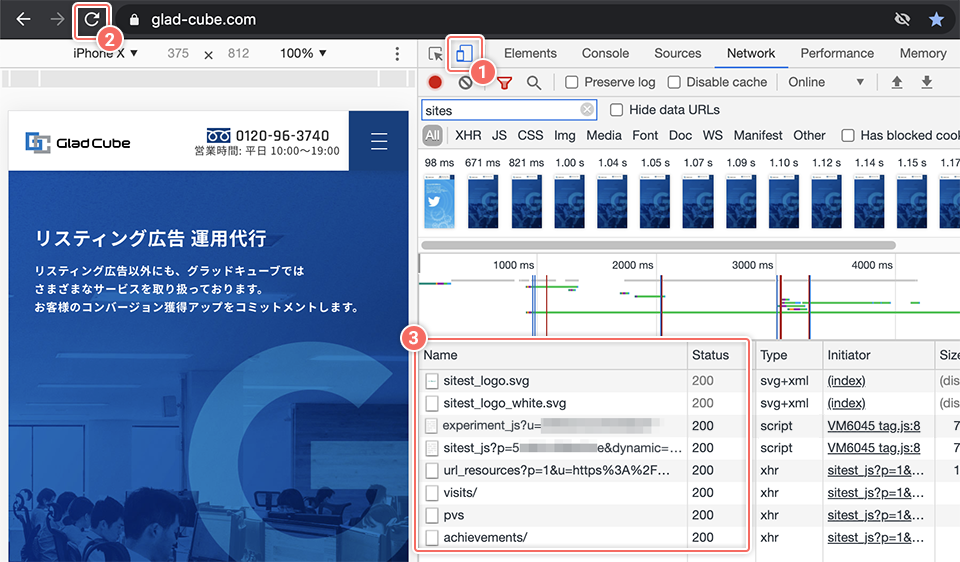Select the 1.00 s screenshot thumbnail
The image size is (960, 562).
tap(569, 201)
